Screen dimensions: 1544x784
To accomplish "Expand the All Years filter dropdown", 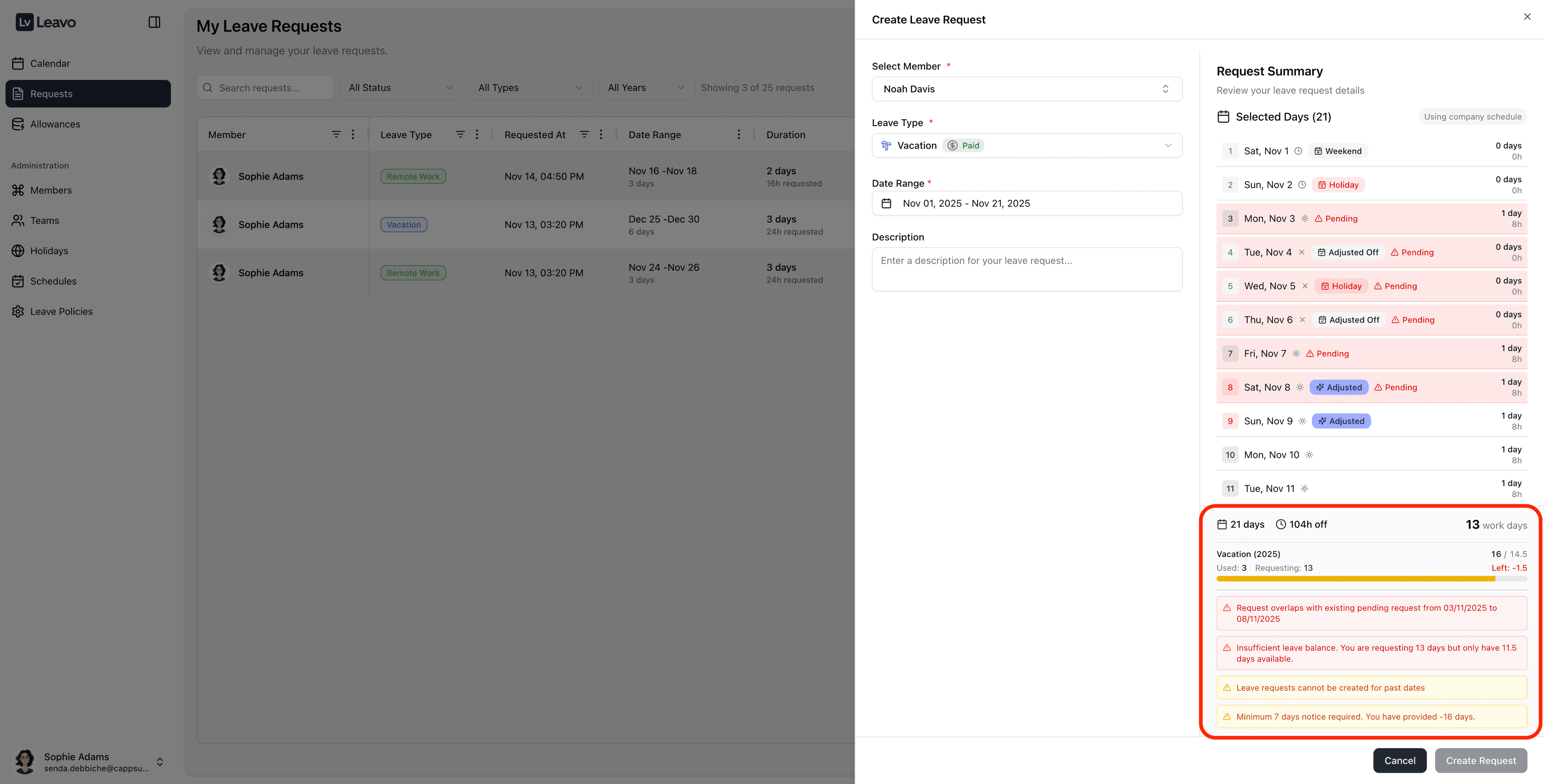I will (645, 88).
